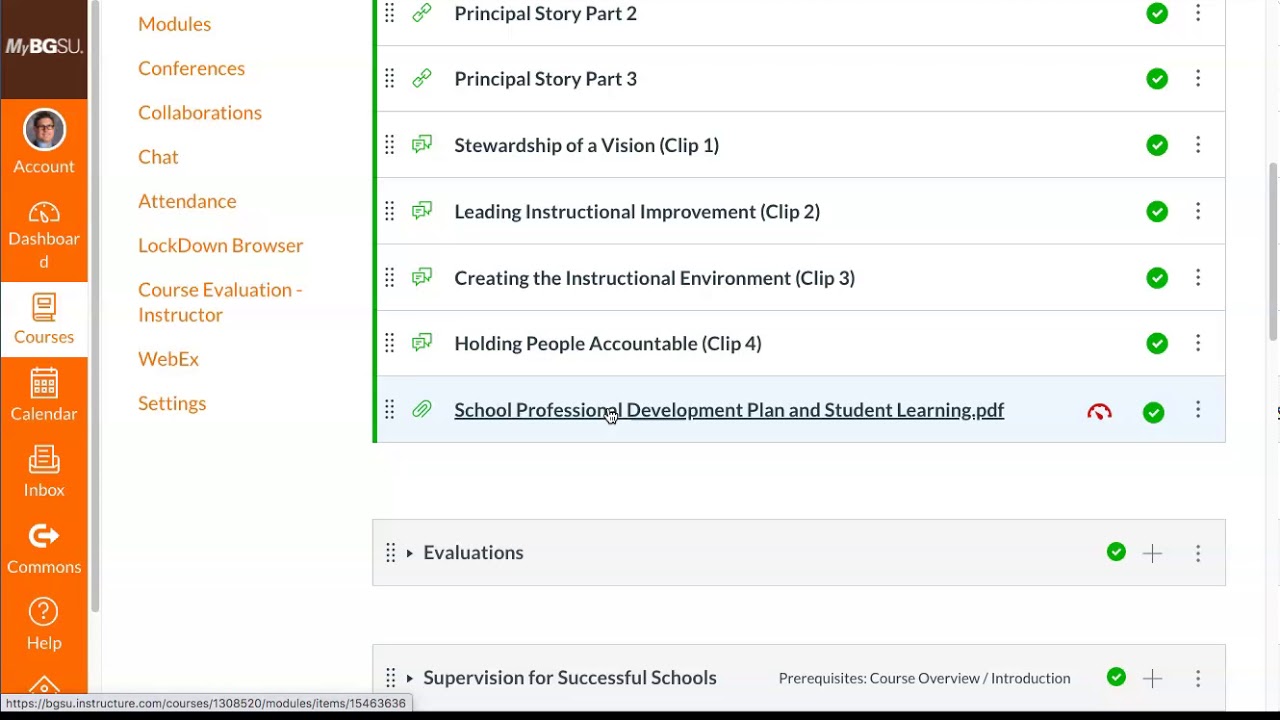Toggle published checkmark on Evaluations module

[x=1116, y=552]
